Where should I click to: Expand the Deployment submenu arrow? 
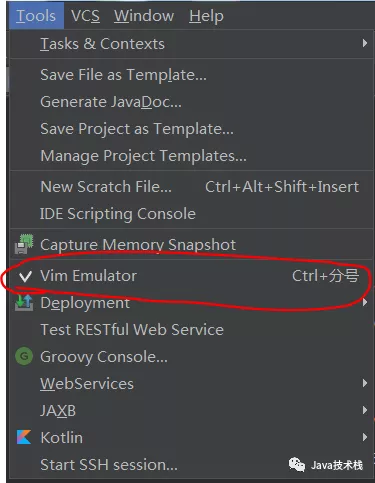pyautogui.click(x=365, y=302)
